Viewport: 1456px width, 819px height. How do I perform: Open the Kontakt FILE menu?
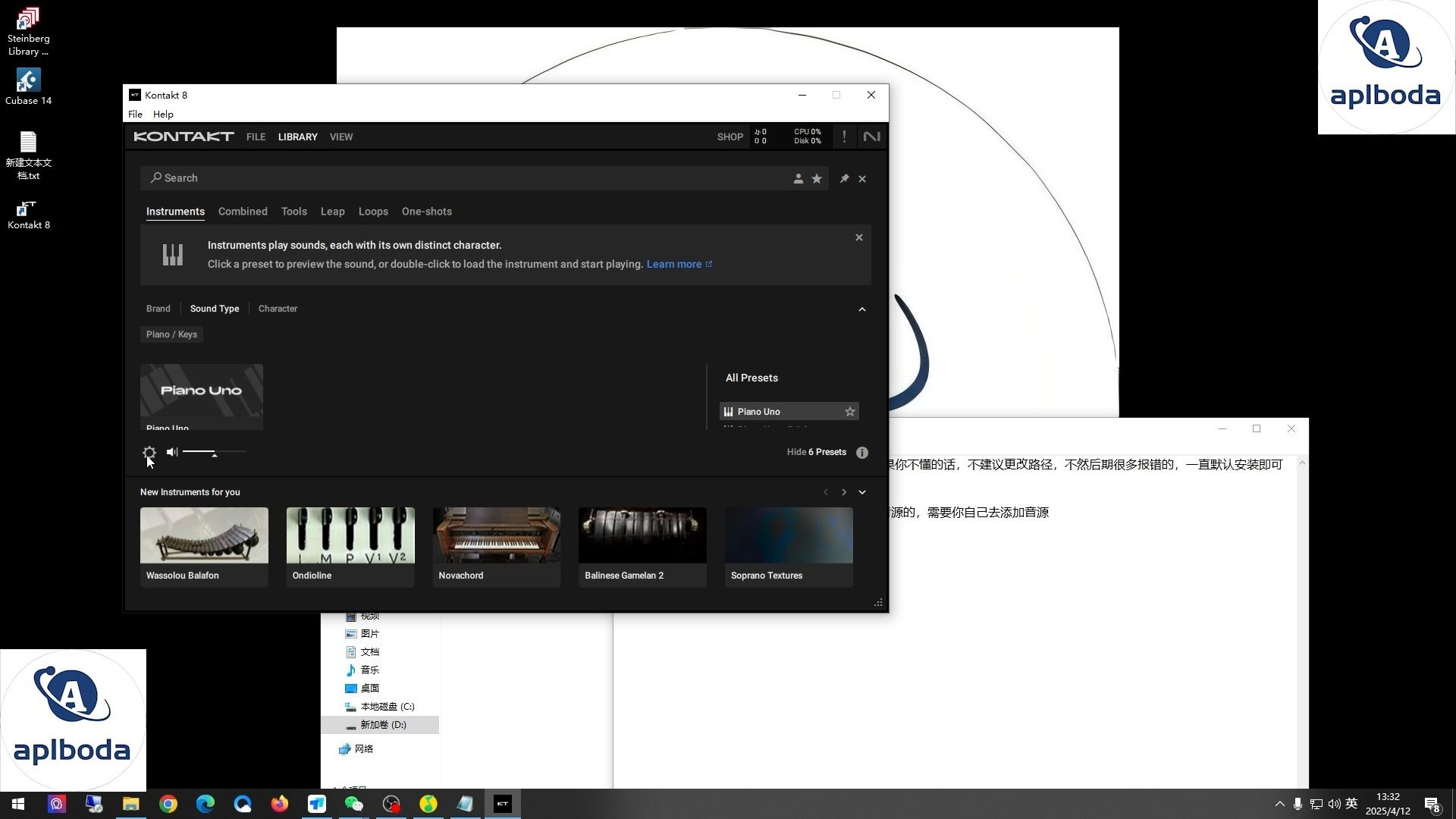pyautogui.click(x=256, y=137)
